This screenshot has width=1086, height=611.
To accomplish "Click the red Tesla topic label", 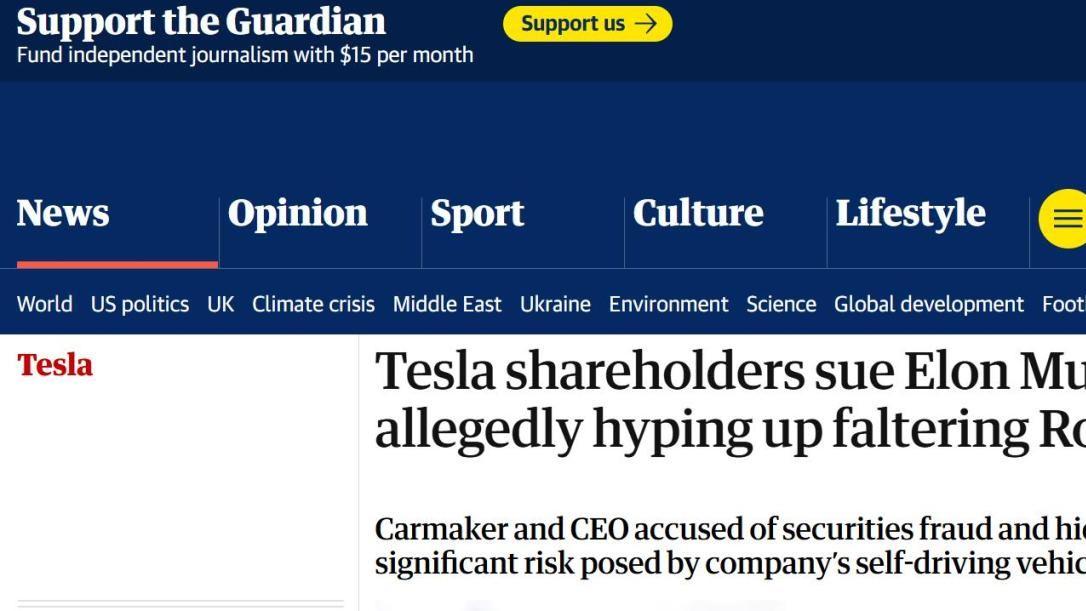I will click(55, 365).
